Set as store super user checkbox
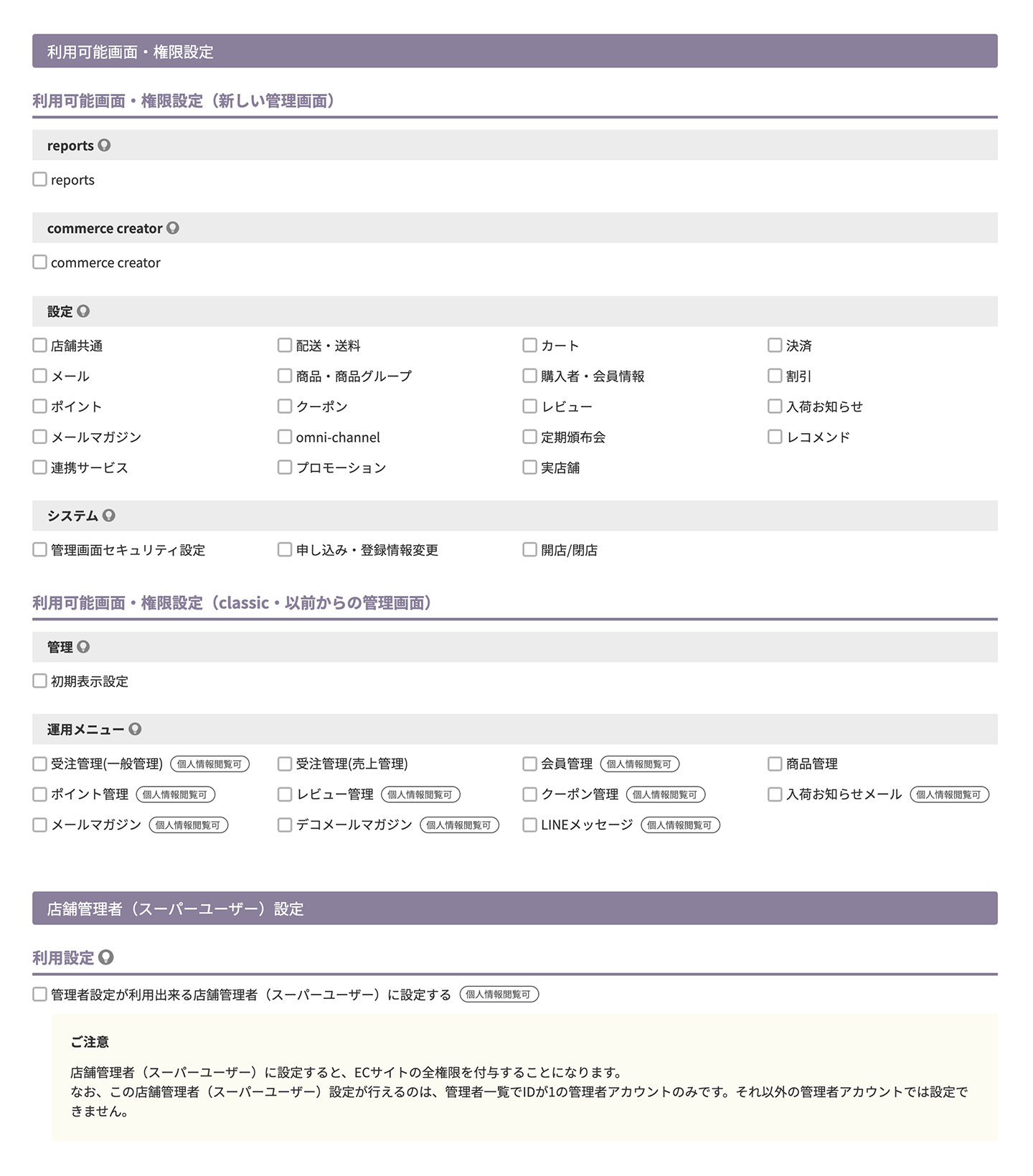 point(40,995)
